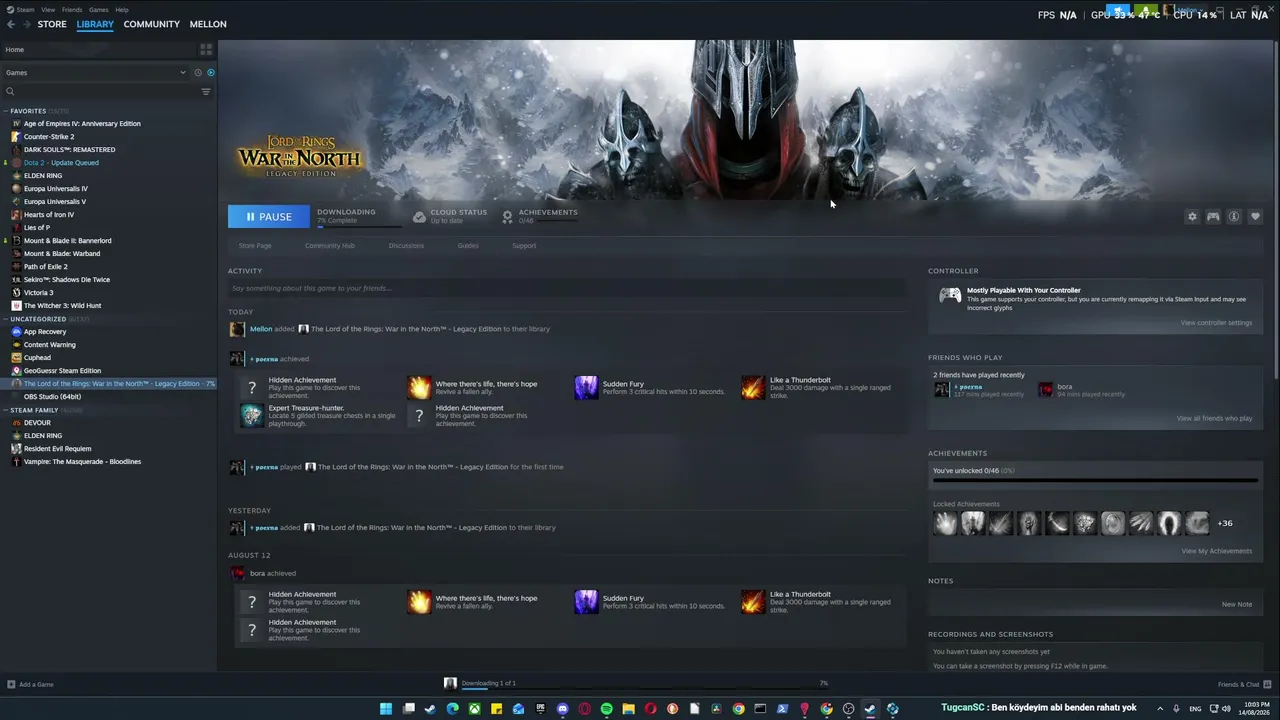Select The Witcher 3: Wild Hunt
This screenshot has height=720, width=1280.
pos(62,306)
